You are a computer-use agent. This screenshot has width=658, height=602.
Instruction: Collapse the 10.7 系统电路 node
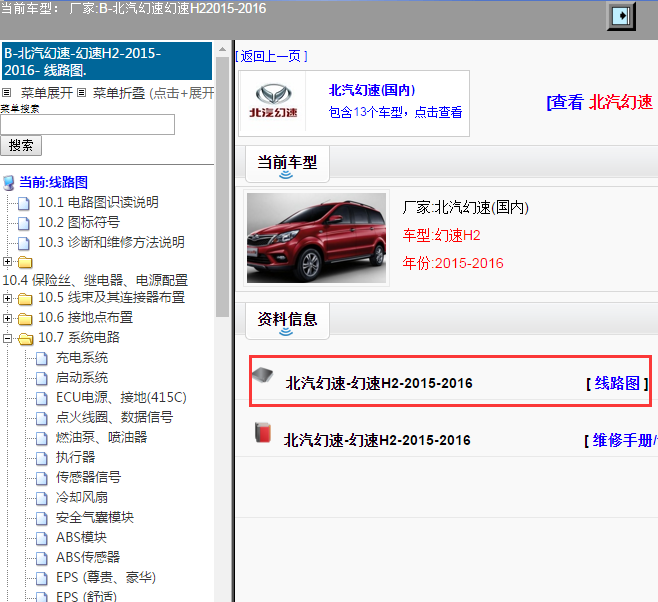(x=7, y=338)
